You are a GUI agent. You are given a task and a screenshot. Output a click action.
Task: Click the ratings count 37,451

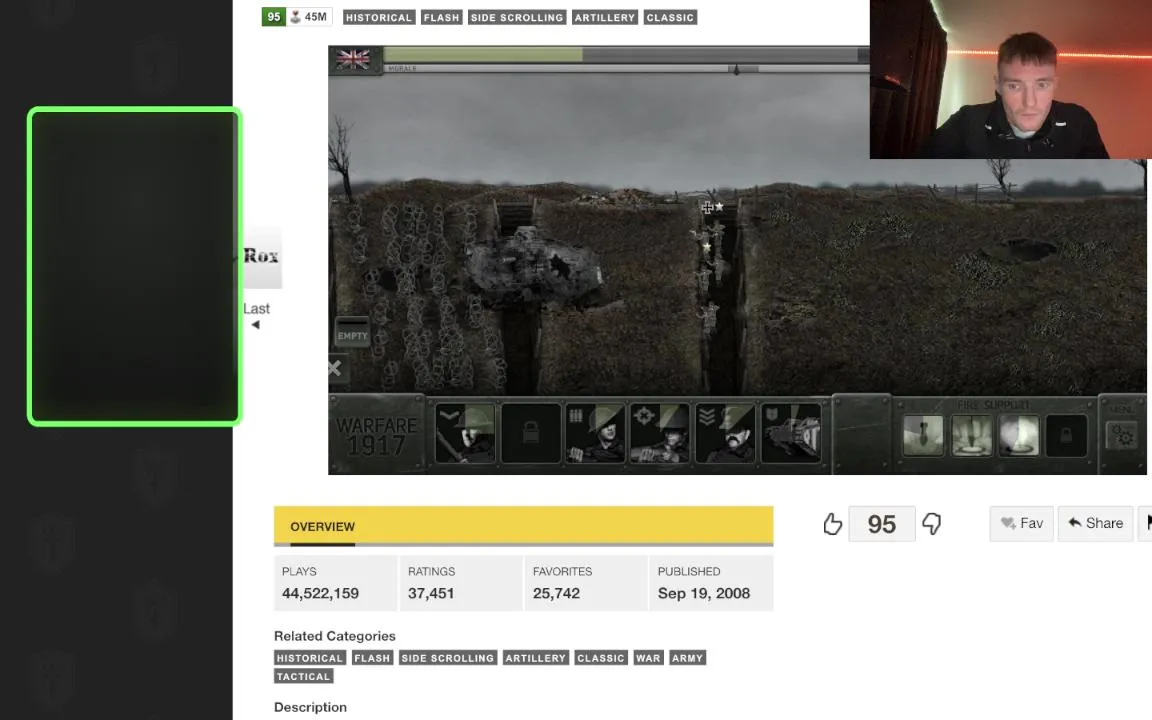pos(431,594)
